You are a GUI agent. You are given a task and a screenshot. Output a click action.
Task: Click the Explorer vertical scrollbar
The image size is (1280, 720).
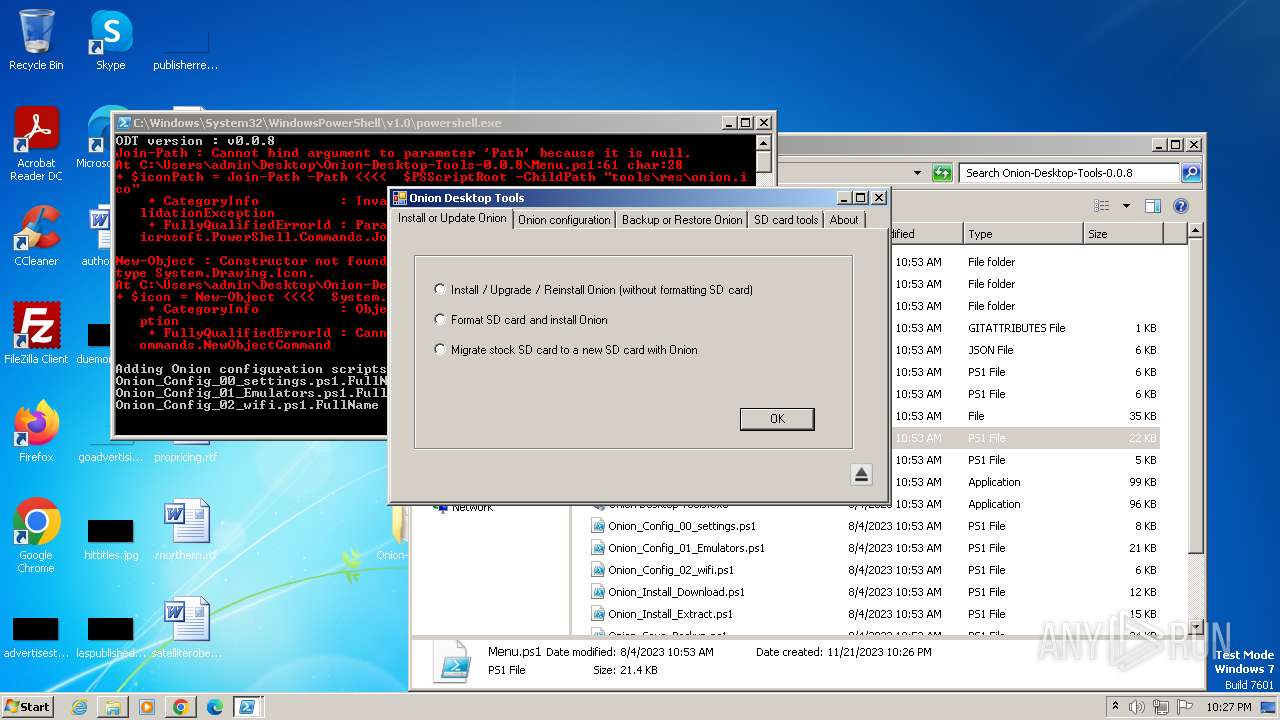point(1195,395)
